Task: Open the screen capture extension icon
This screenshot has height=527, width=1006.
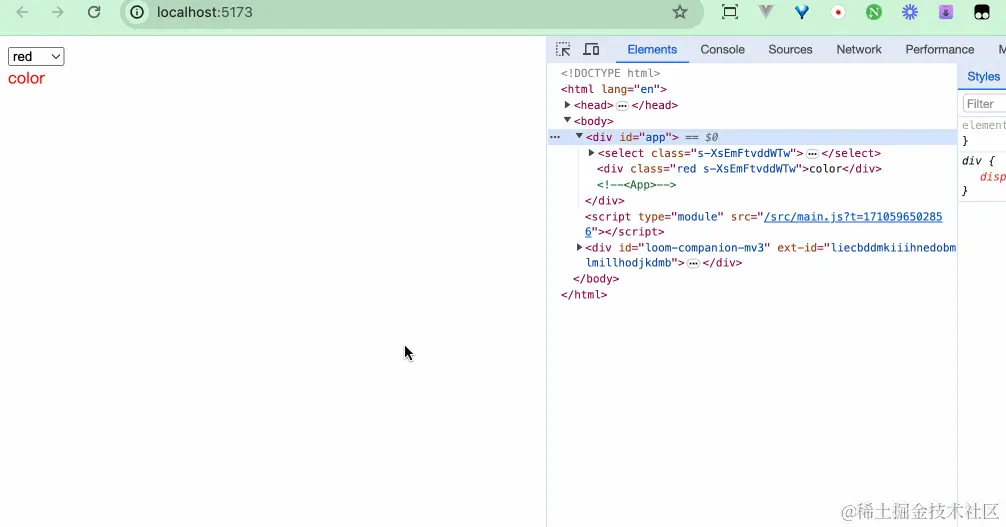Action: tap(730, 12)
